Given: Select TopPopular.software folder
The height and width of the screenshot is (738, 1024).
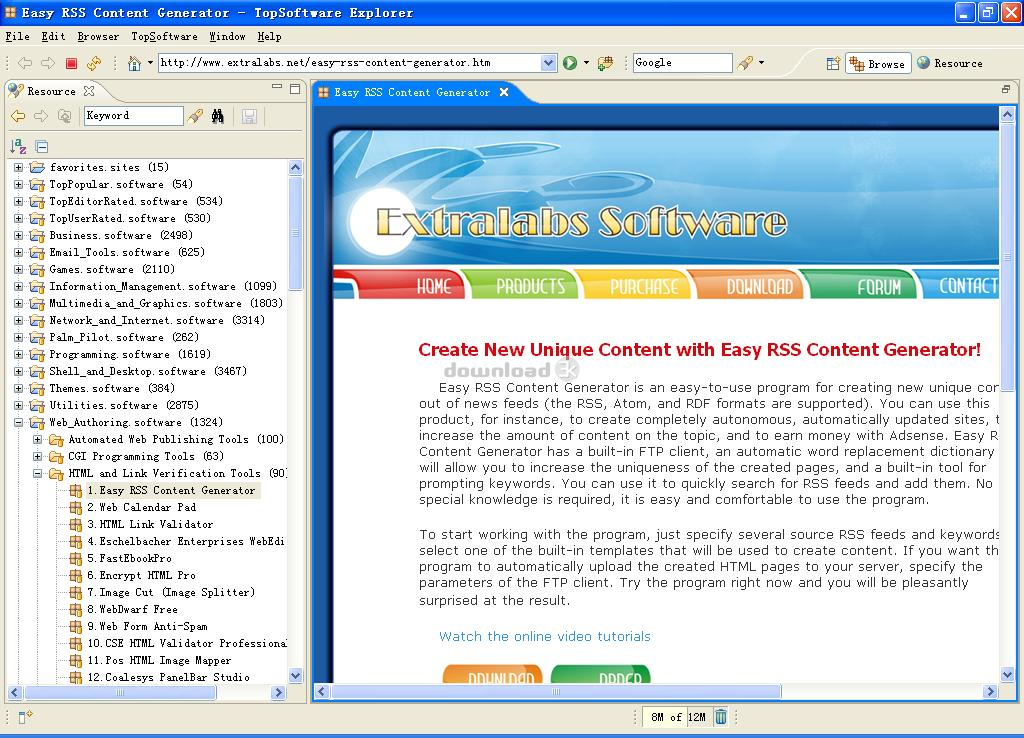Looking at the screenshot, I should point(121,185).
